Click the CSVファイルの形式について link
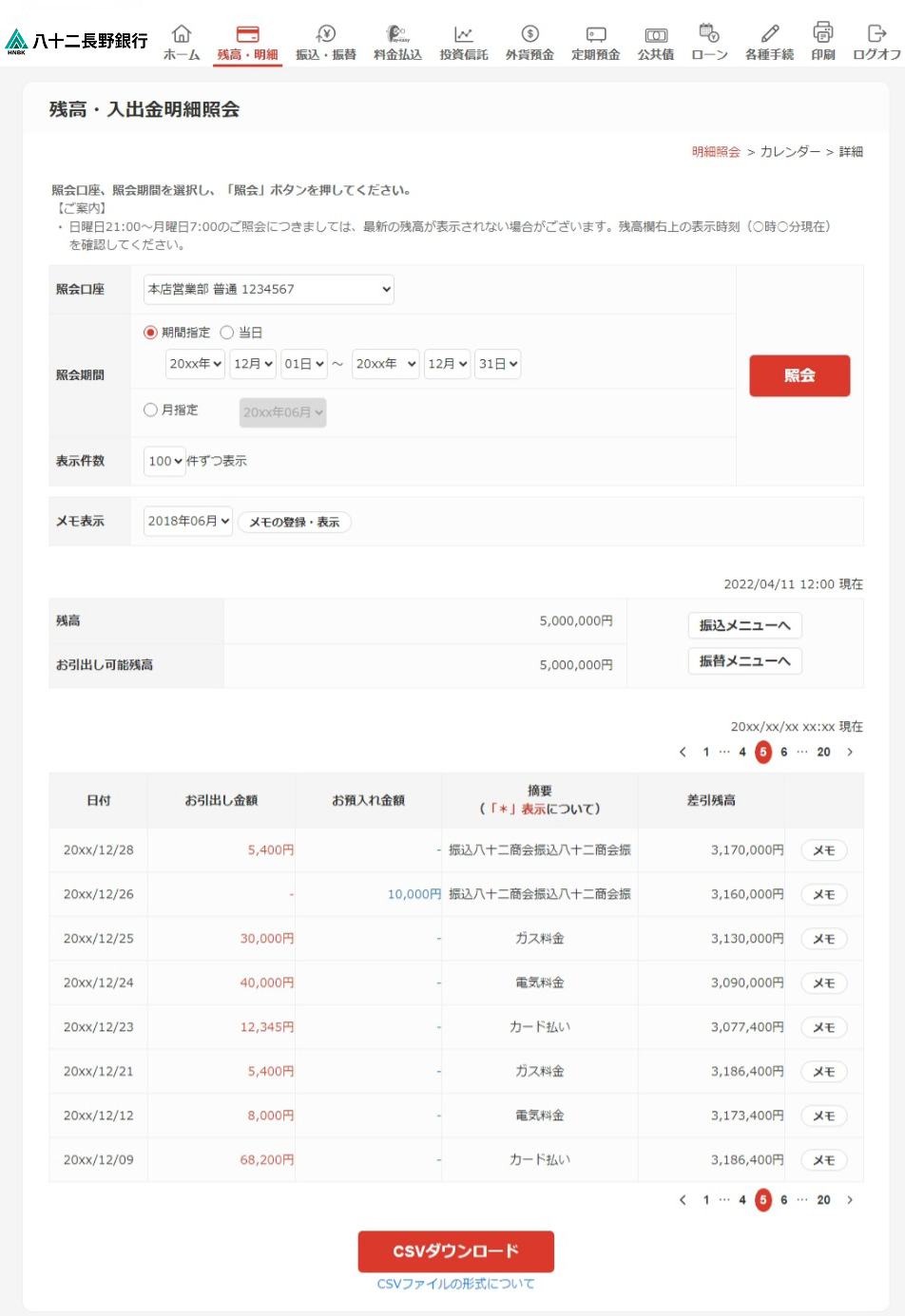 click(x=455, y=1284)
